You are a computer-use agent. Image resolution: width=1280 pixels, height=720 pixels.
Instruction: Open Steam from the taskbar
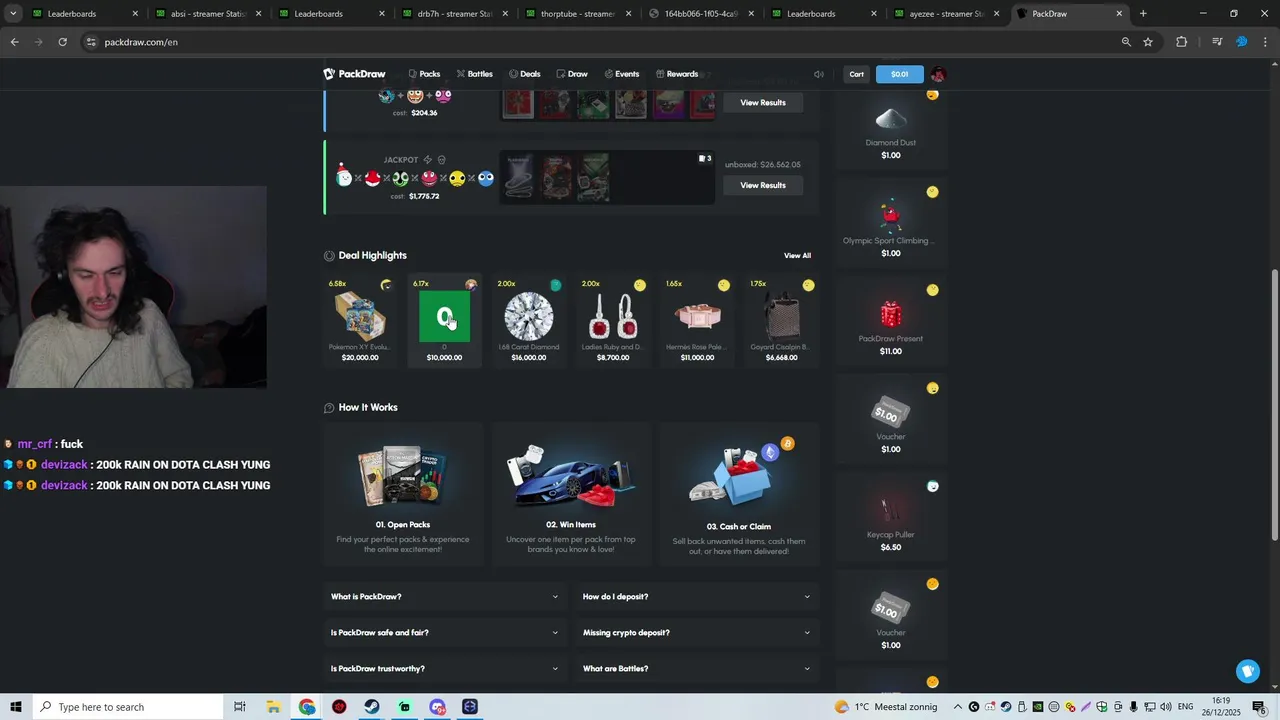click(371, 707)
